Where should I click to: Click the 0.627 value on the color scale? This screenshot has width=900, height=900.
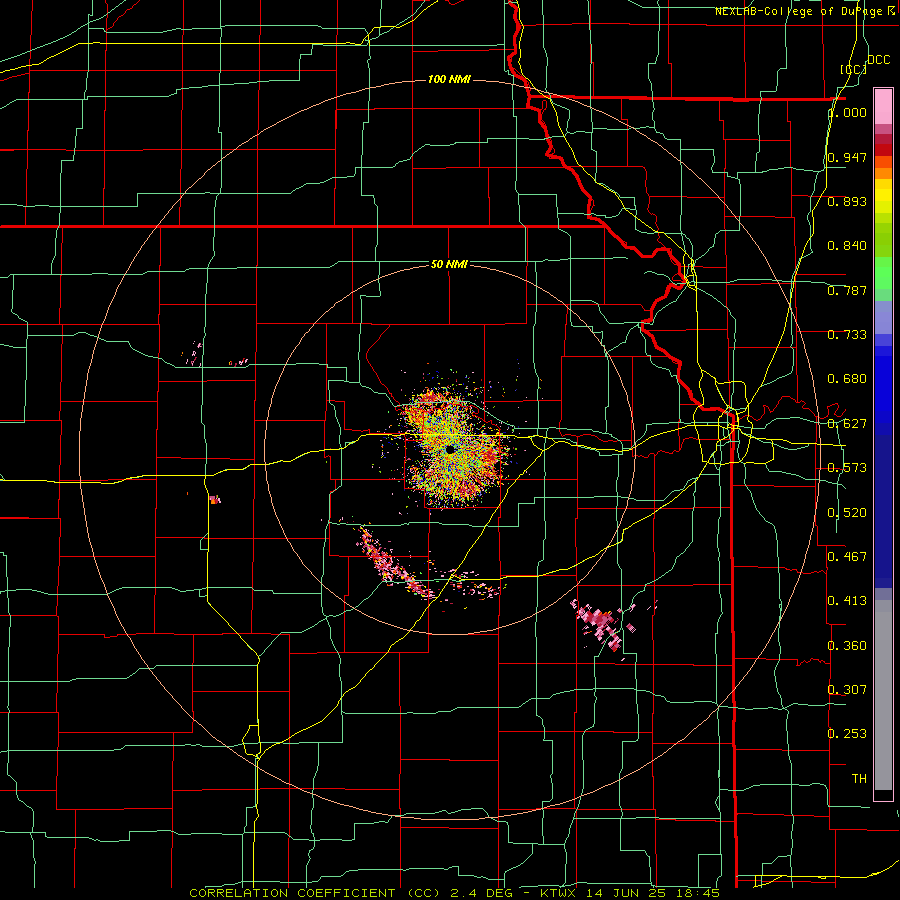point(847,424)
